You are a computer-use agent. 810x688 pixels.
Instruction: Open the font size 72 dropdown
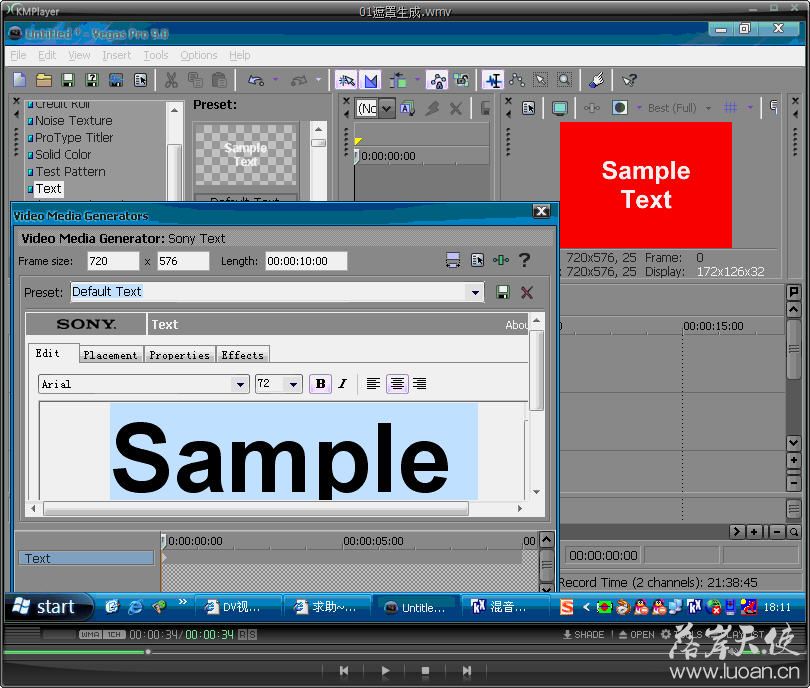click(x=293, y=384)
